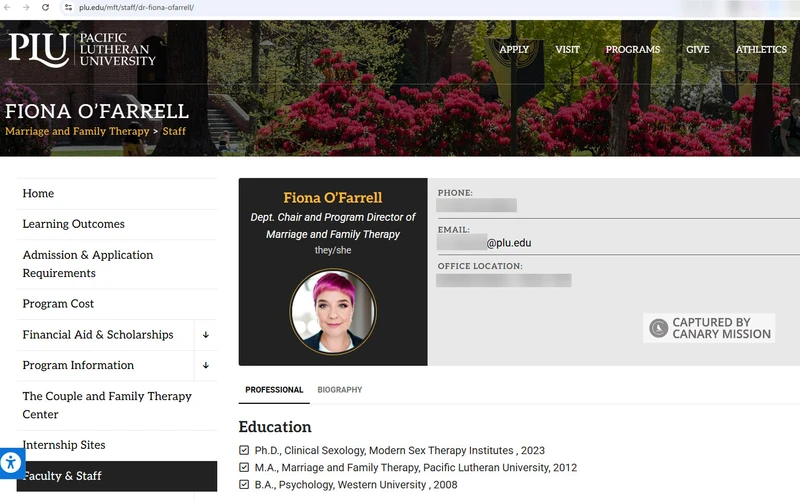This screenshot has height=501, width=800.
Task: Open the ATHLETICS menu item
Action: coord(761,49)
